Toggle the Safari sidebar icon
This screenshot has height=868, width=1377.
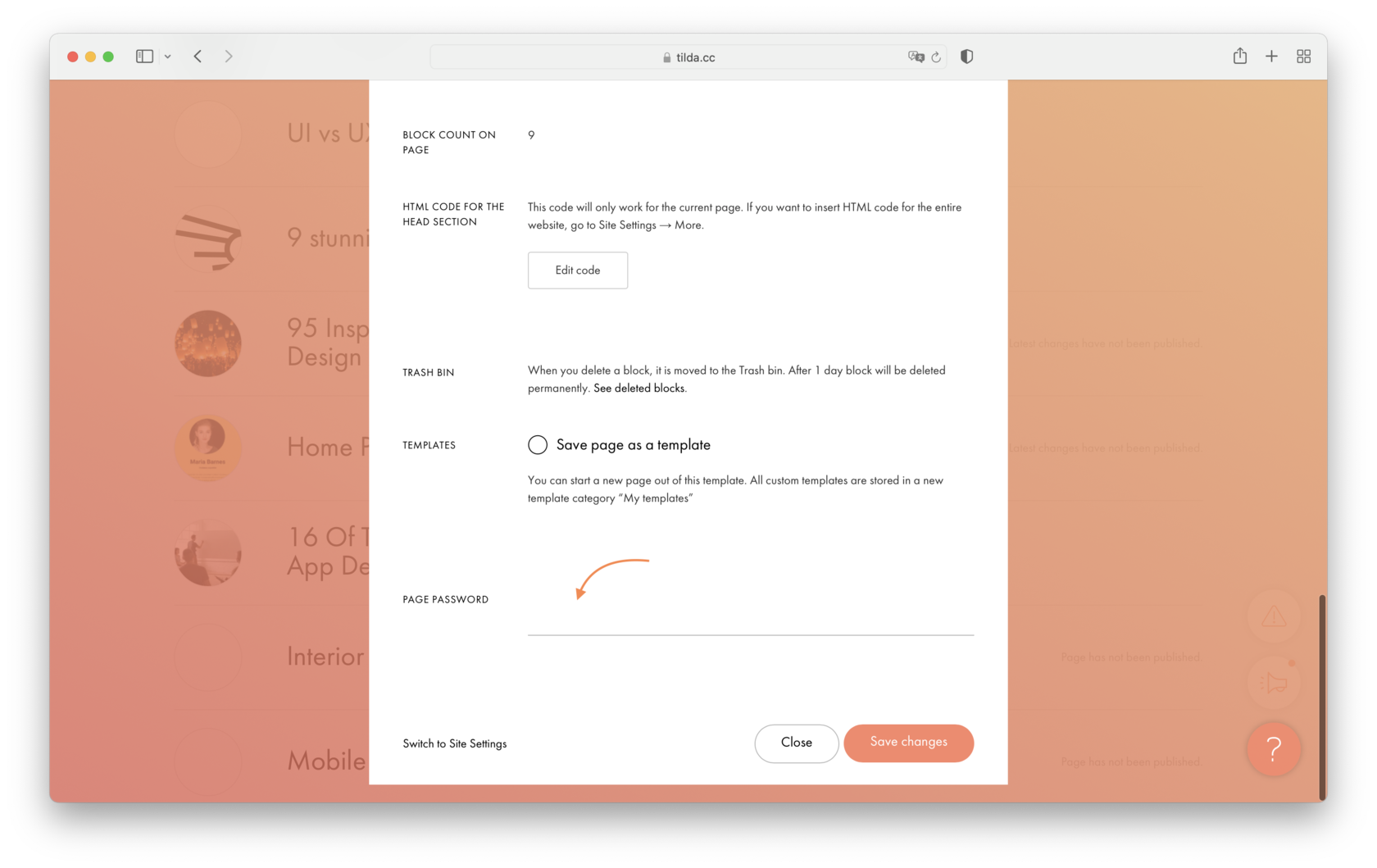tap(144, 57)
